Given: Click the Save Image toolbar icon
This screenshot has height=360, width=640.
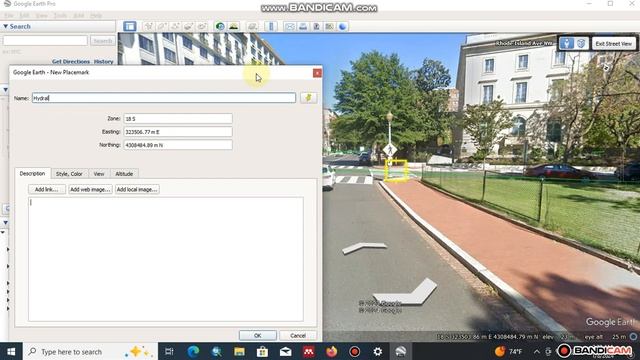Looking at the screenshot, I should (316, 27).
